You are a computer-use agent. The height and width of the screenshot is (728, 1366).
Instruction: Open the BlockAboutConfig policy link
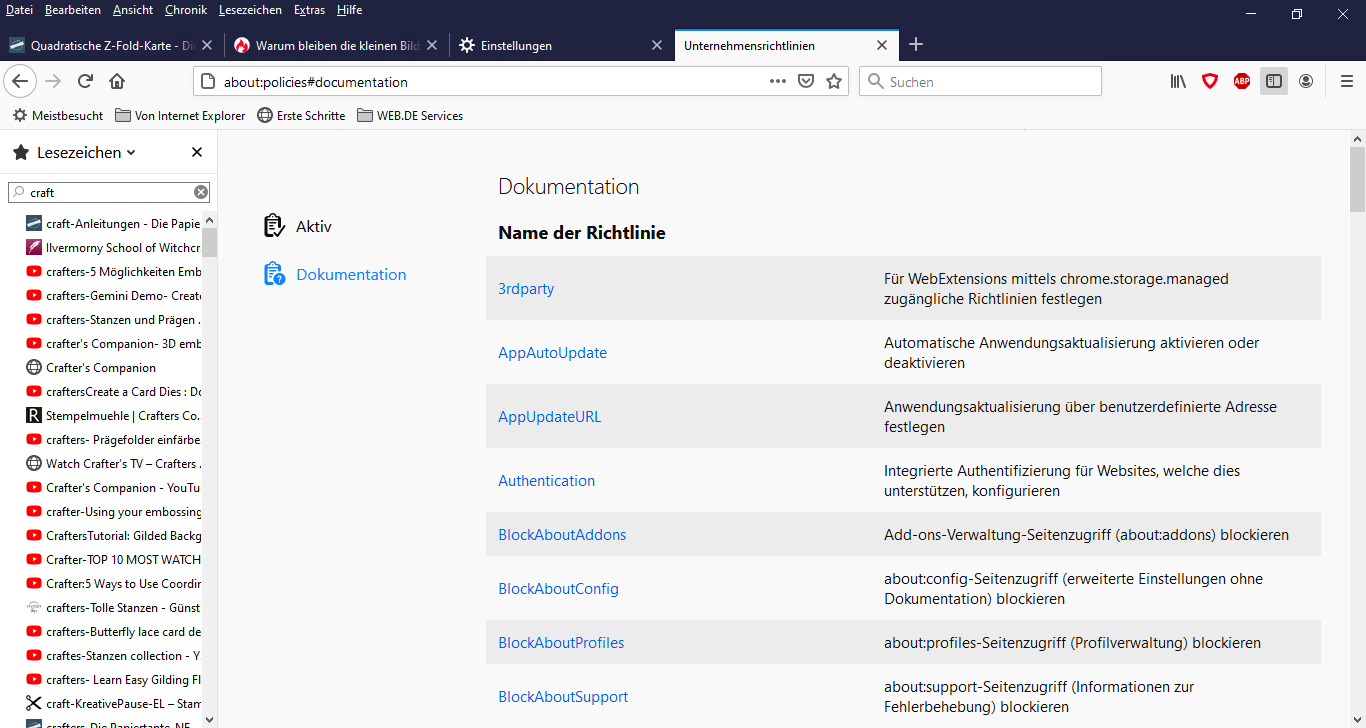click(x=558, y=589)
